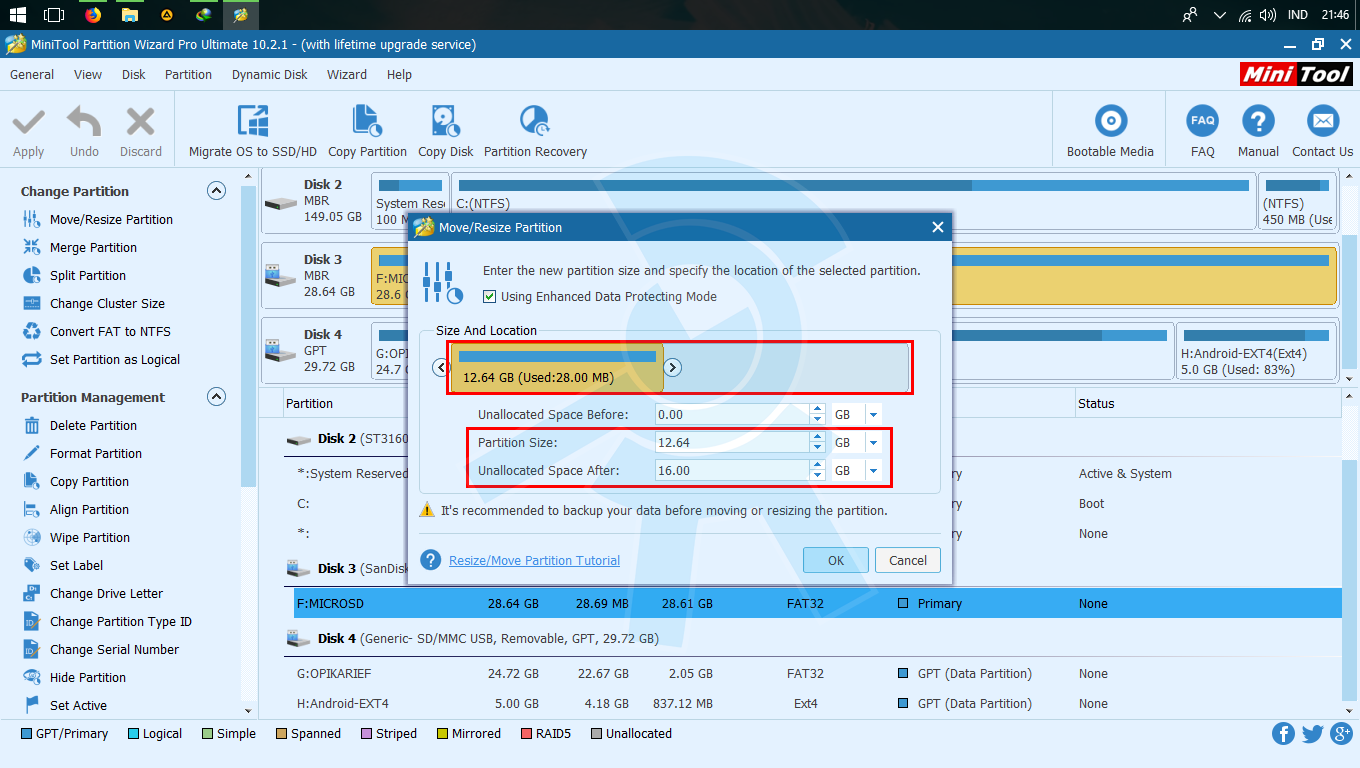The height and width of the screenshot is (768, 1360).
Task: Select the Hide Partition option
Action: pyautogui.click(x=86, y=677)
